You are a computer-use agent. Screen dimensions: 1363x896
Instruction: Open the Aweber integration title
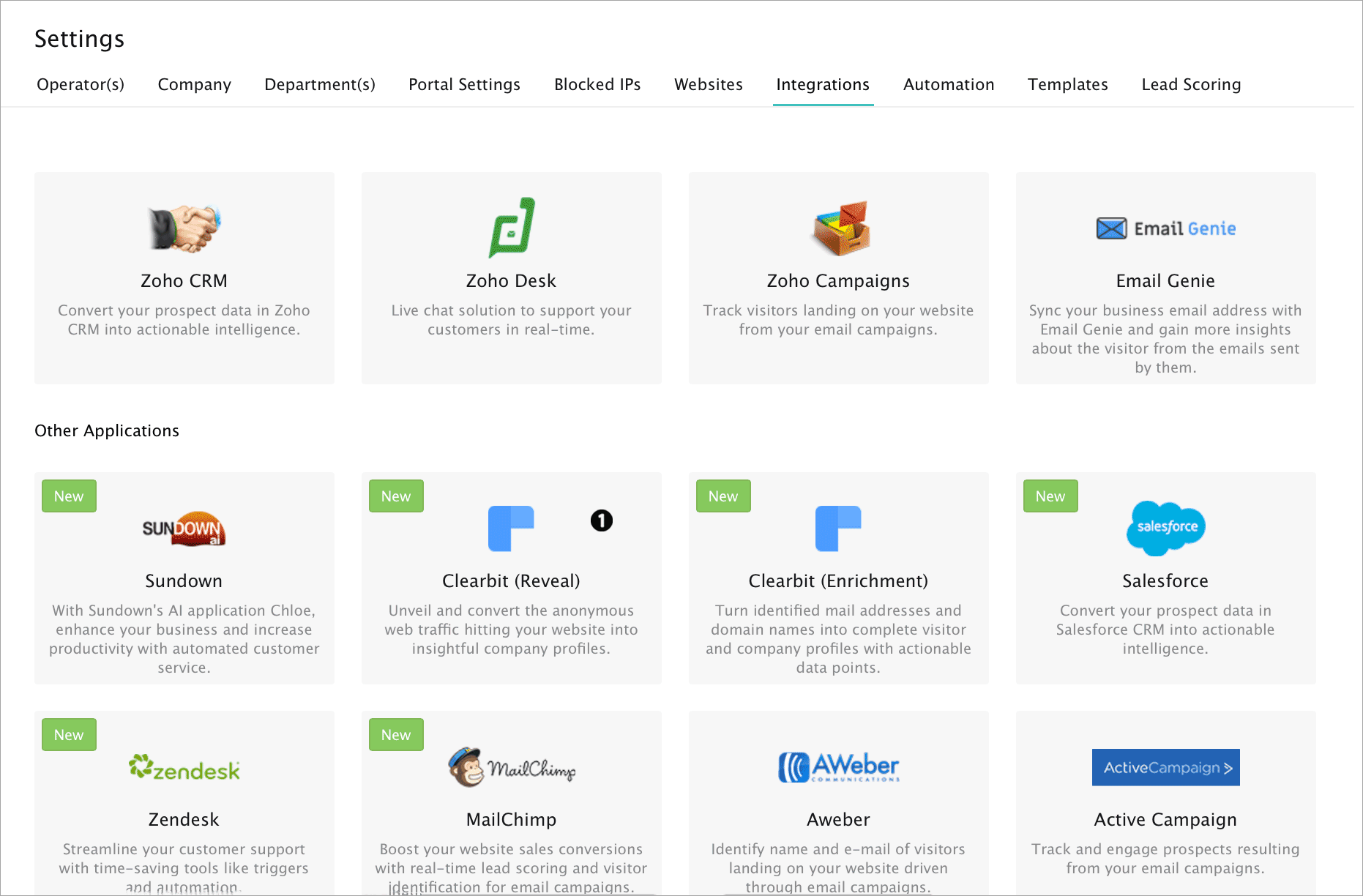coord(839,819)
